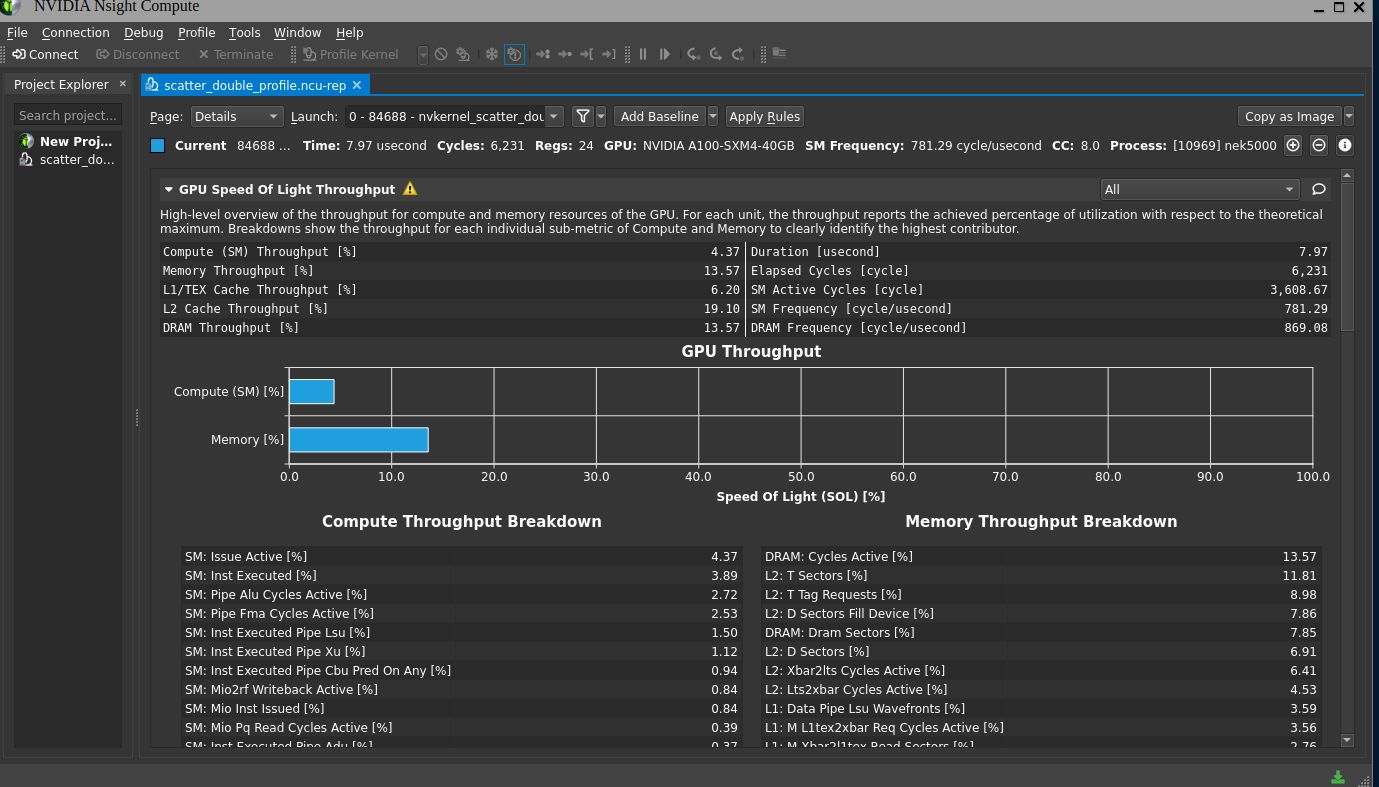
Task: Click the blue baseline color square next to Current
Action: (156, 145)
